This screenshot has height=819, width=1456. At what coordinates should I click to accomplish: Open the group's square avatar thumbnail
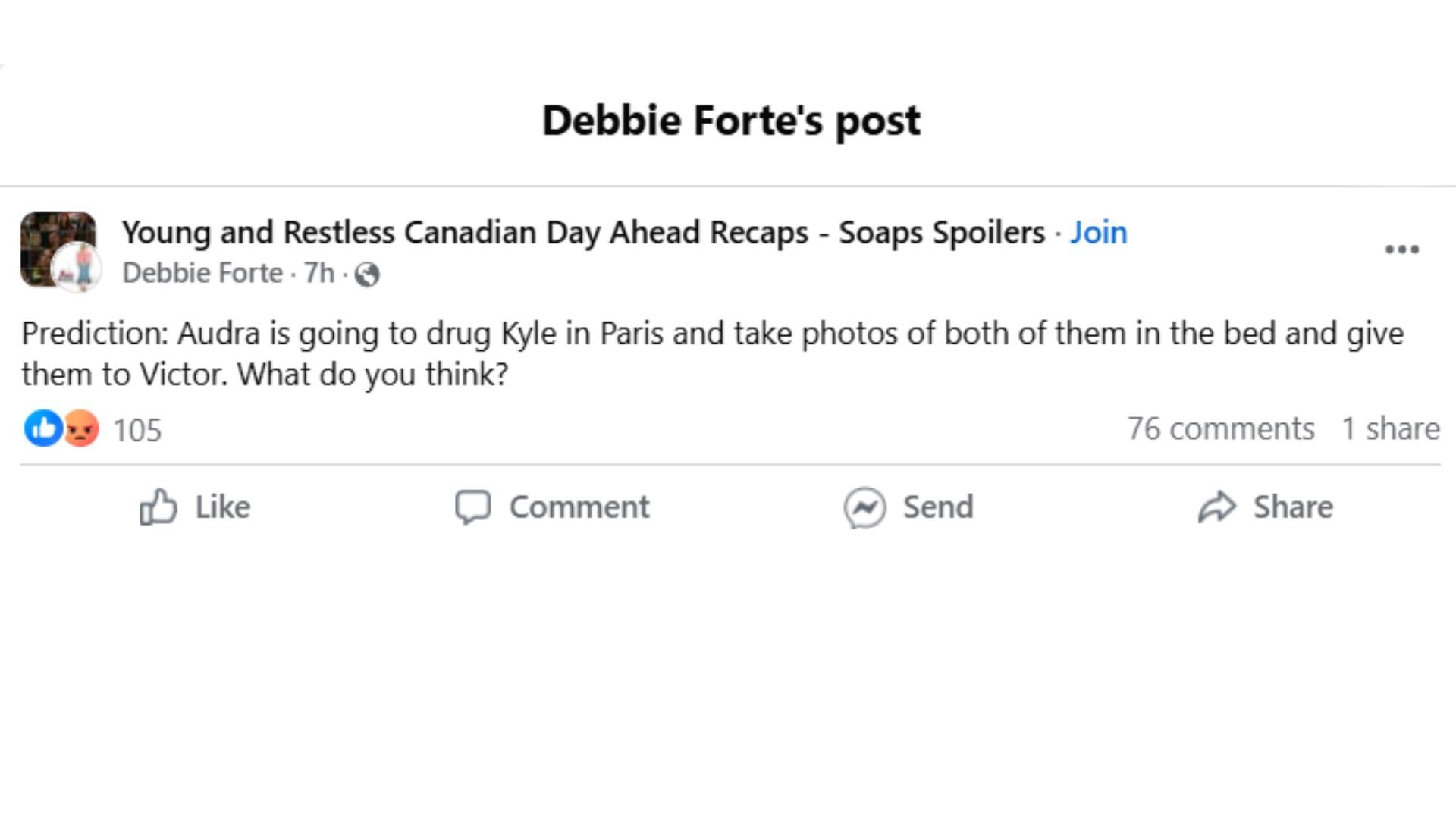47,235
